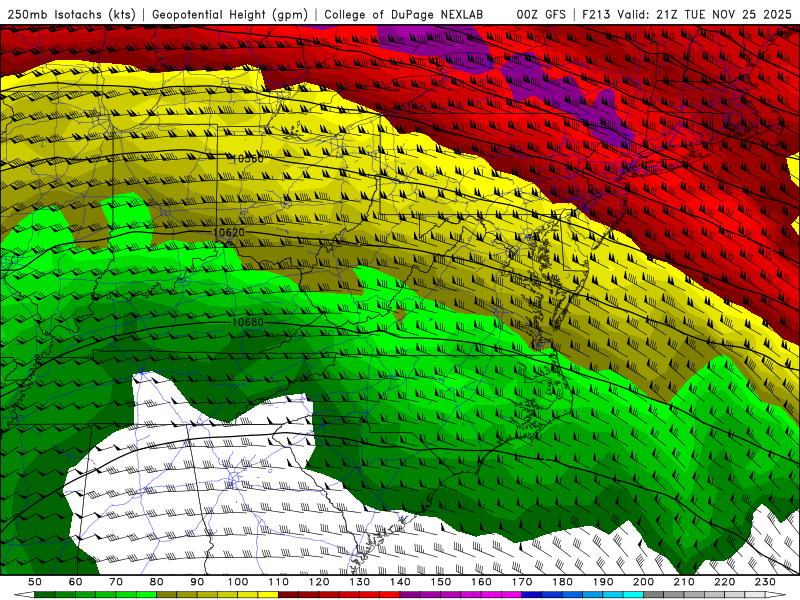Viewport: 800px width, 600px height.
Task: Click the 220 value on the color scale
Action: [x=724, y=582]
